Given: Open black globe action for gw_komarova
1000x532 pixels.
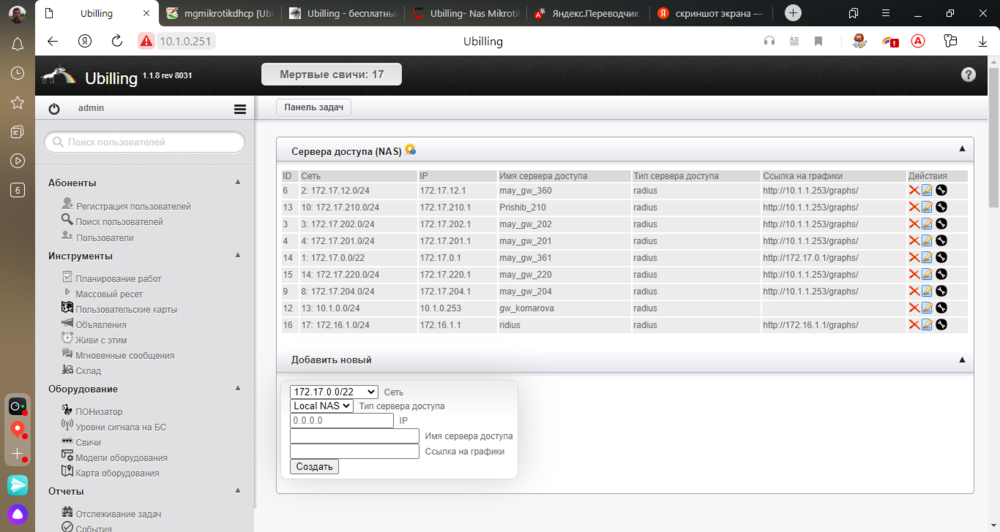Looking at the screenshot, I should coord(941,308).
